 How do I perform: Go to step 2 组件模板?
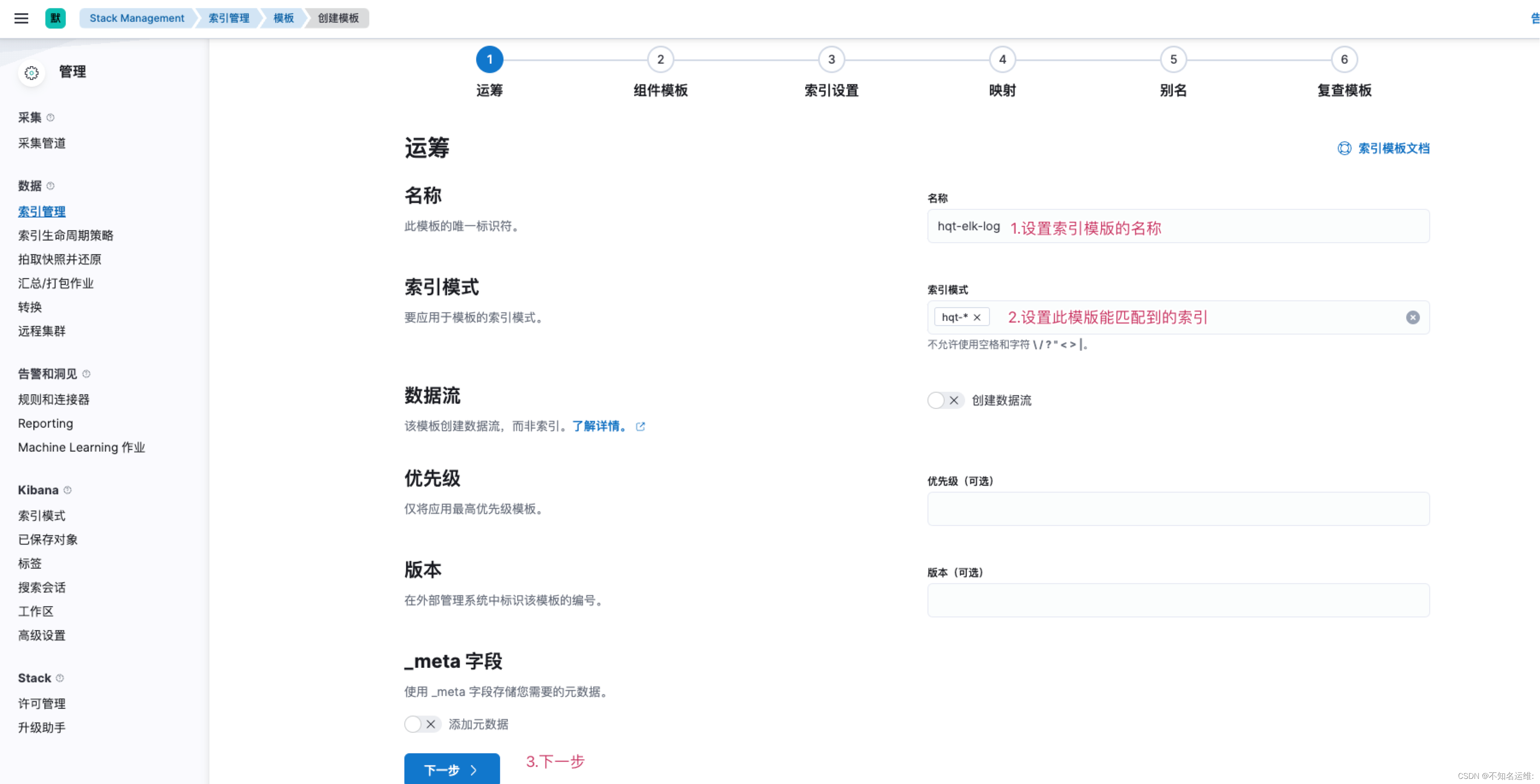tap(660, 60)
